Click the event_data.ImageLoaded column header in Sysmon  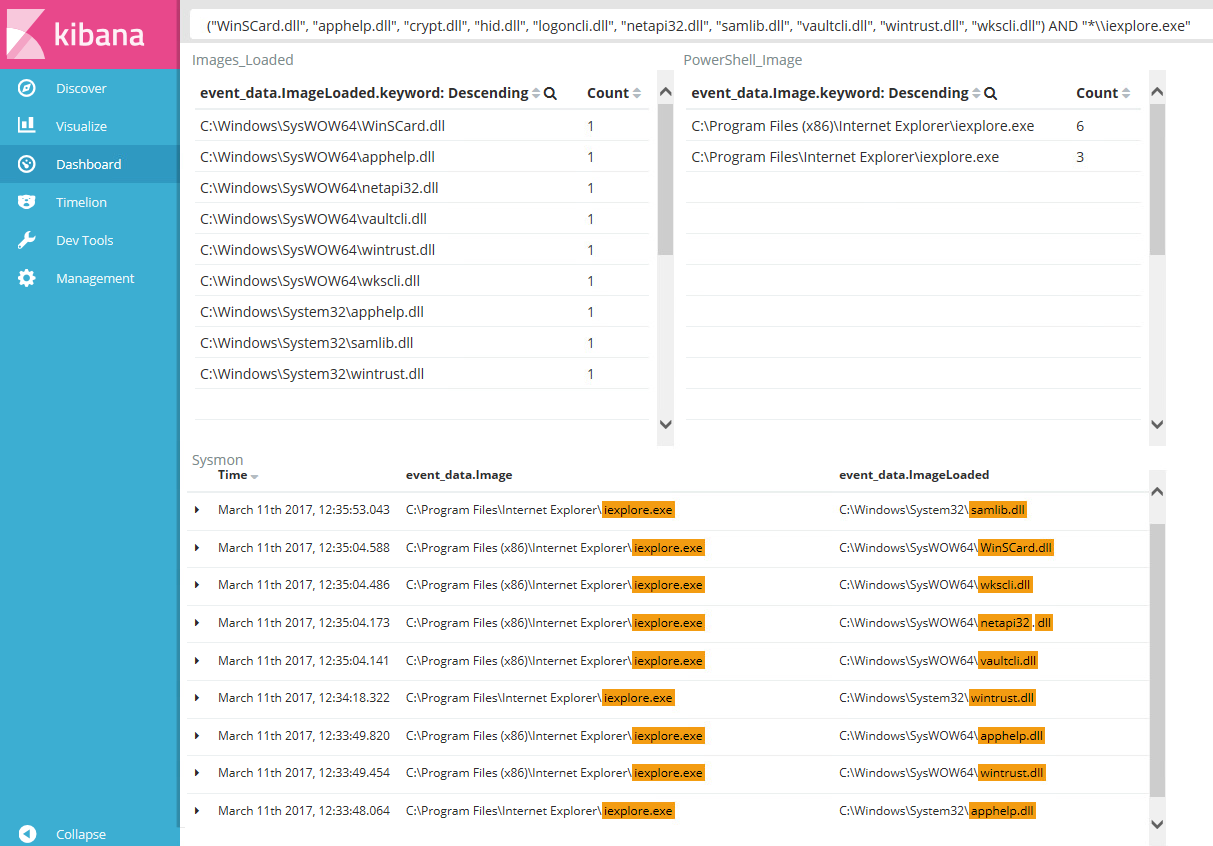click(914, 475)
